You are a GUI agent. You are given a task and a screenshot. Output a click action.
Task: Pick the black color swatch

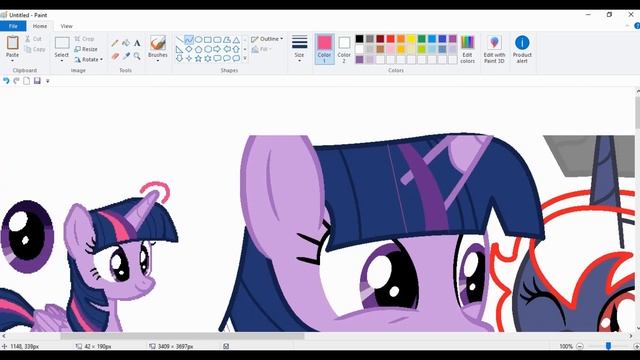pyautogui.click(x=359, y=39)
